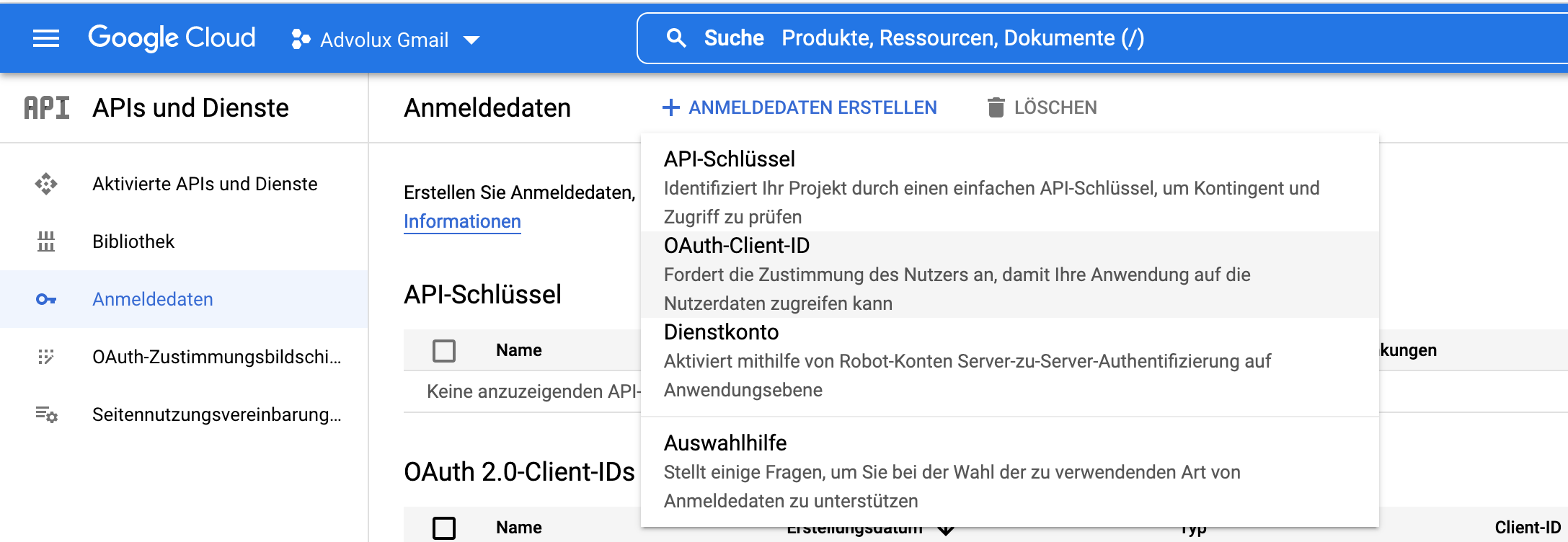Click the Client-ID column header

tap(1528, 528)
